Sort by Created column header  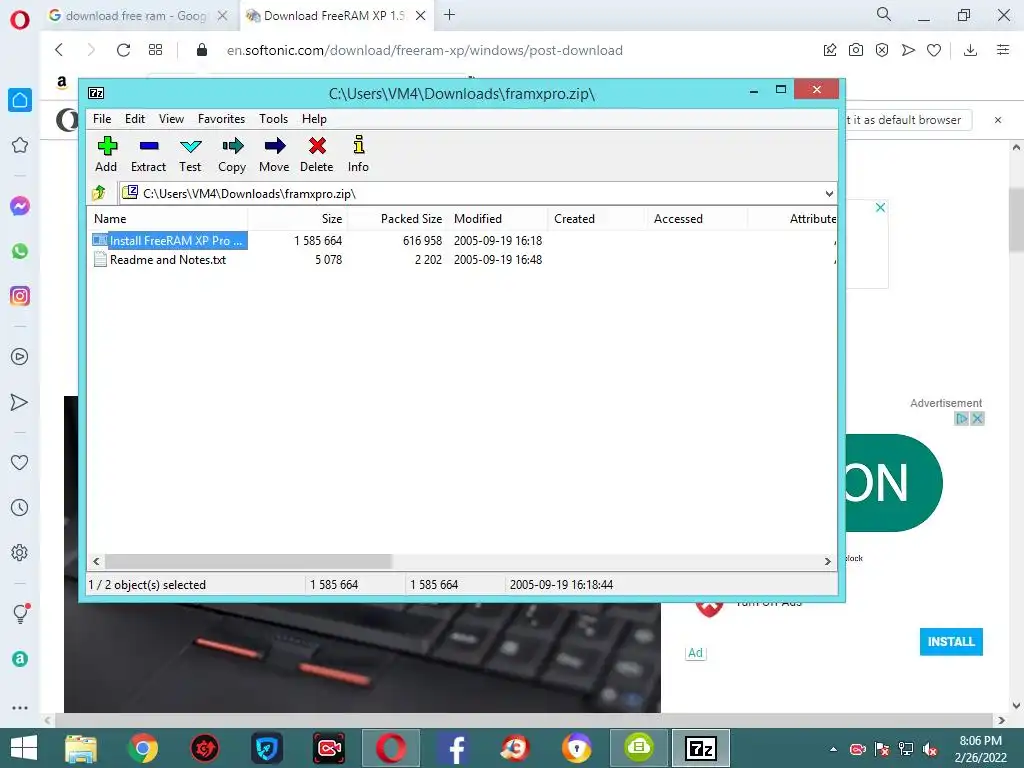[x=597, y=219]
